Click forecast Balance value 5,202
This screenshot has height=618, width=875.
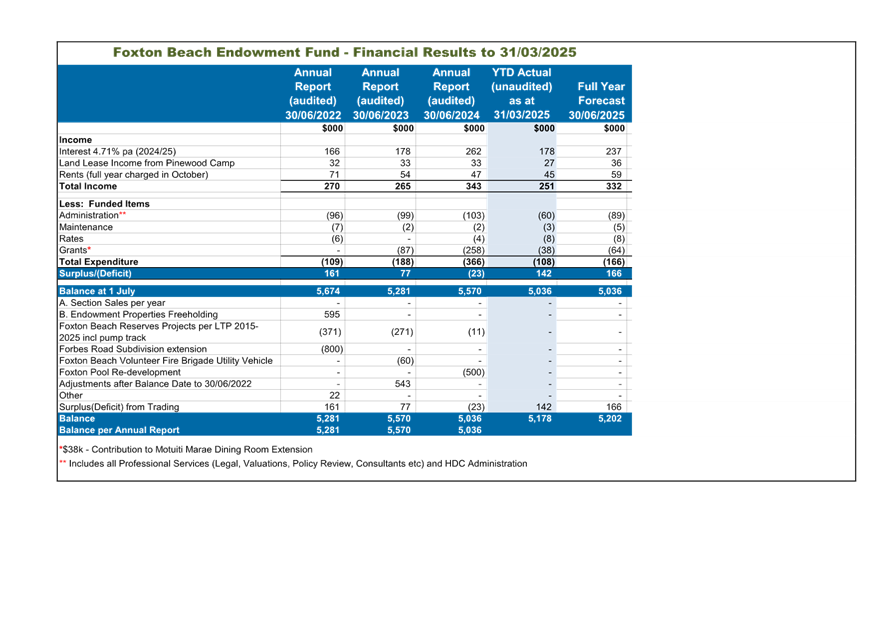610,418
